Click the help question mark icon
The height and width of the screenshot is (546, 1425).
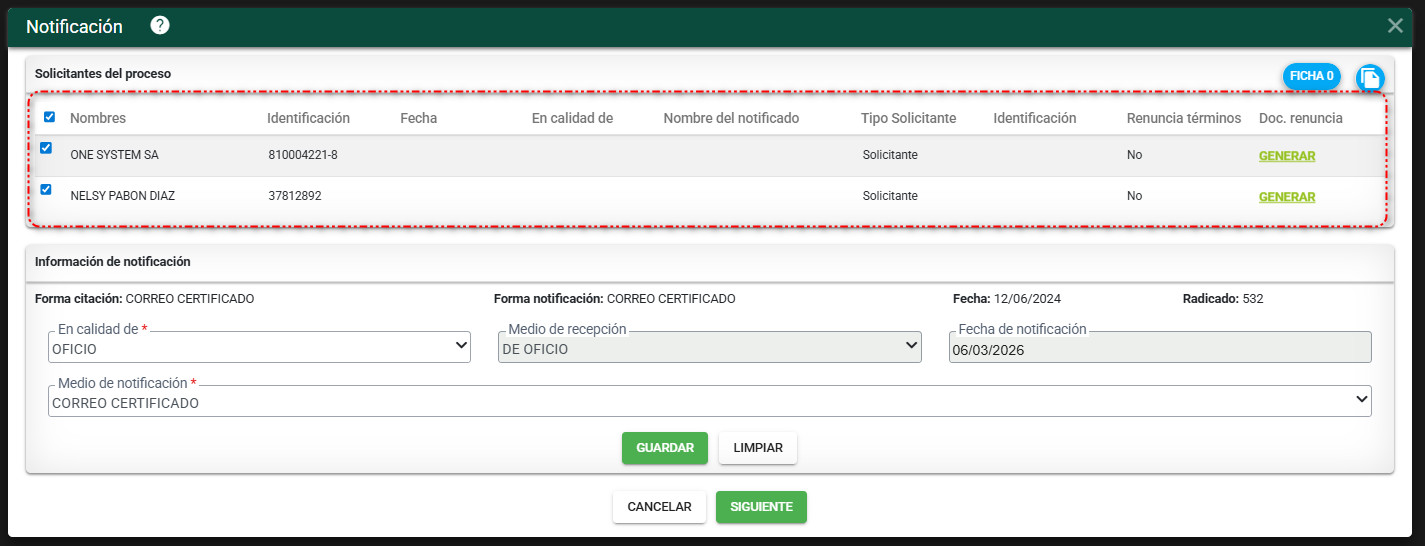pyautogui.click(x=160, y=25)
